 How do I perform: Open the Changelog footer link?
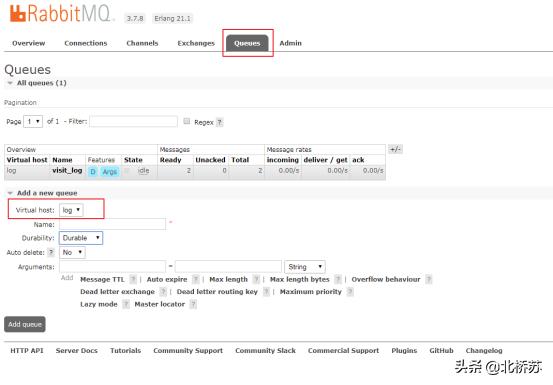coord(484,350)
